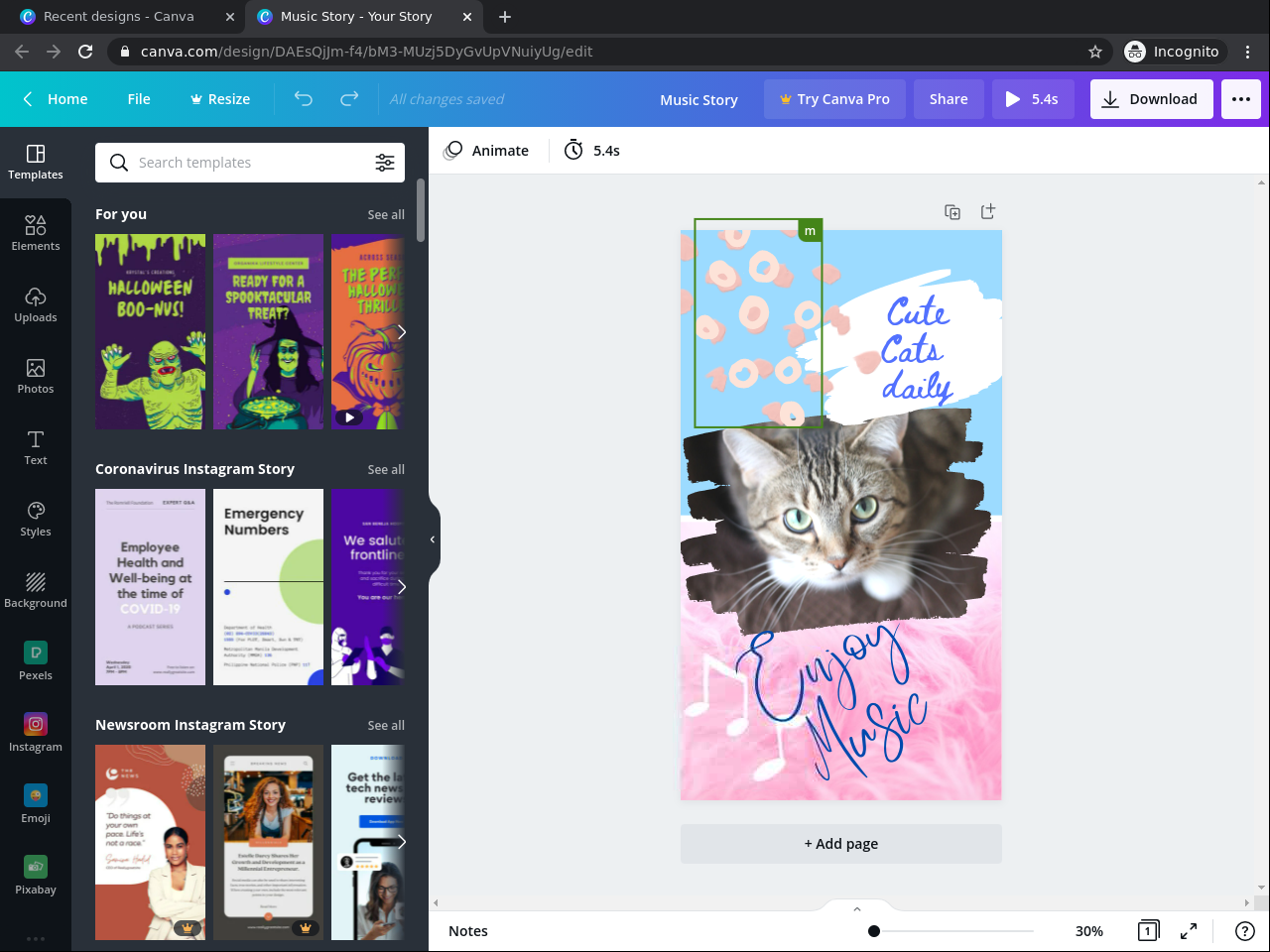Open the File menu

pos(139,99)
